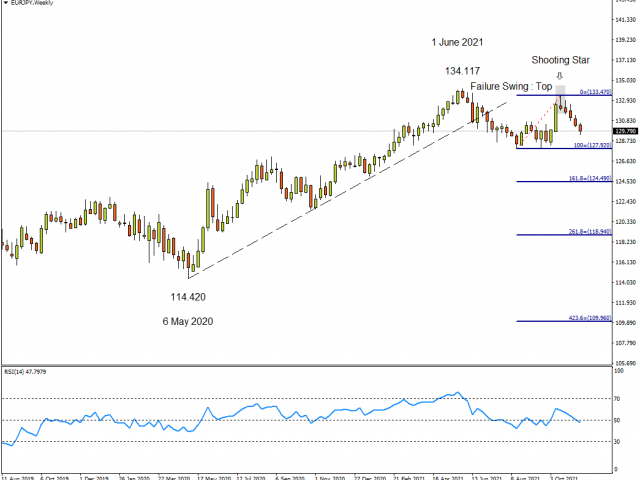The width and height of the screenshot is (640, 480).
Task: Select the "1 June 2021" date annotation
Action: click(457, 42)
